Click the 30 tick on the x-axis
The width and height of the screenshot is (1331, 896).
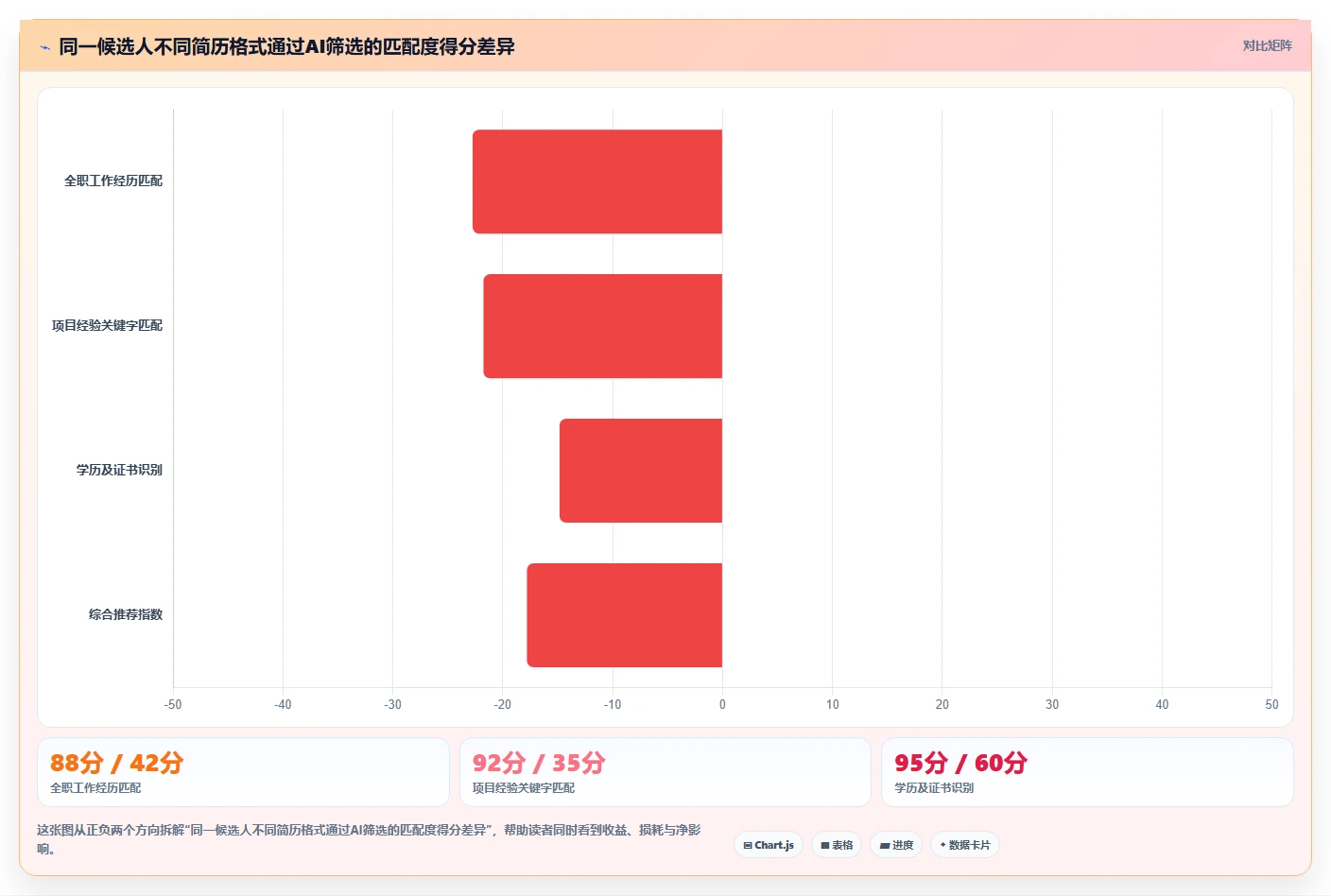tap(1052, 704)
